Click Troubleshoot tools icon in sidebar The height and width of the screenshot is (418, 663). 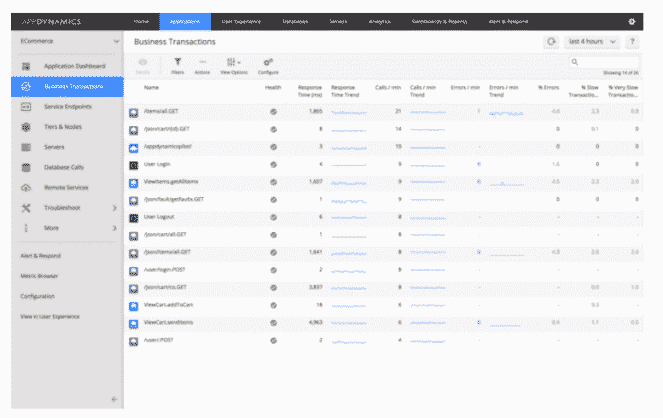click(26, 208)
